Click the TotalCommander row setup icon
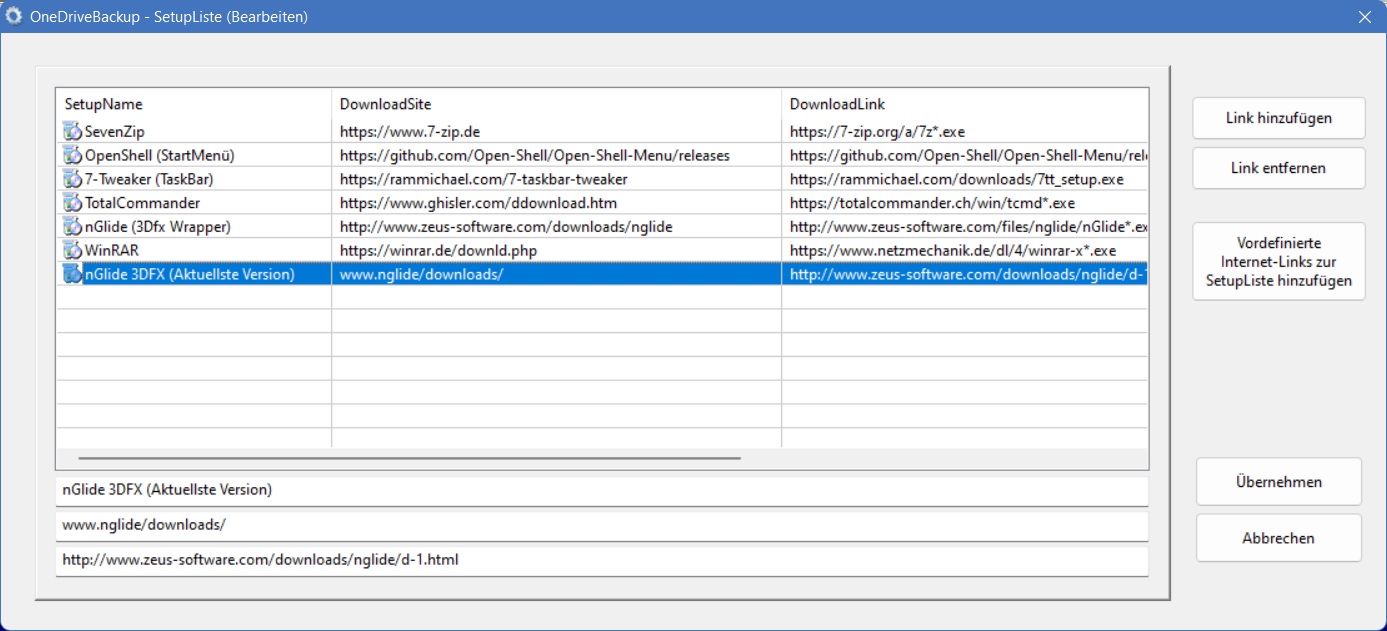Viewport: 1387px width, 631px height. pos(73,203)
